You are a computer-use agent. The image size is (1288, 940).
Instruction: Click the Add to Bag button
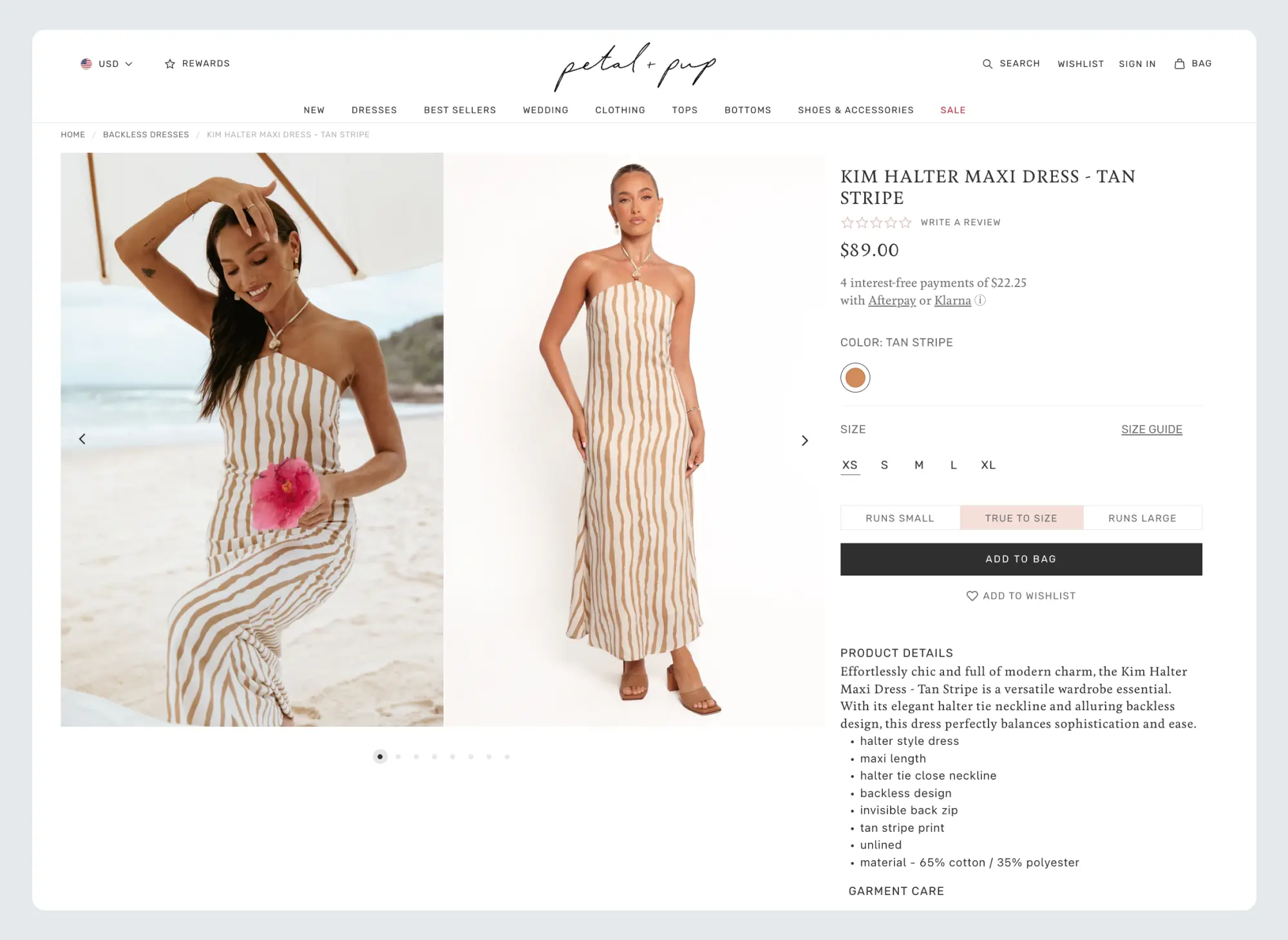[1021, 559]
